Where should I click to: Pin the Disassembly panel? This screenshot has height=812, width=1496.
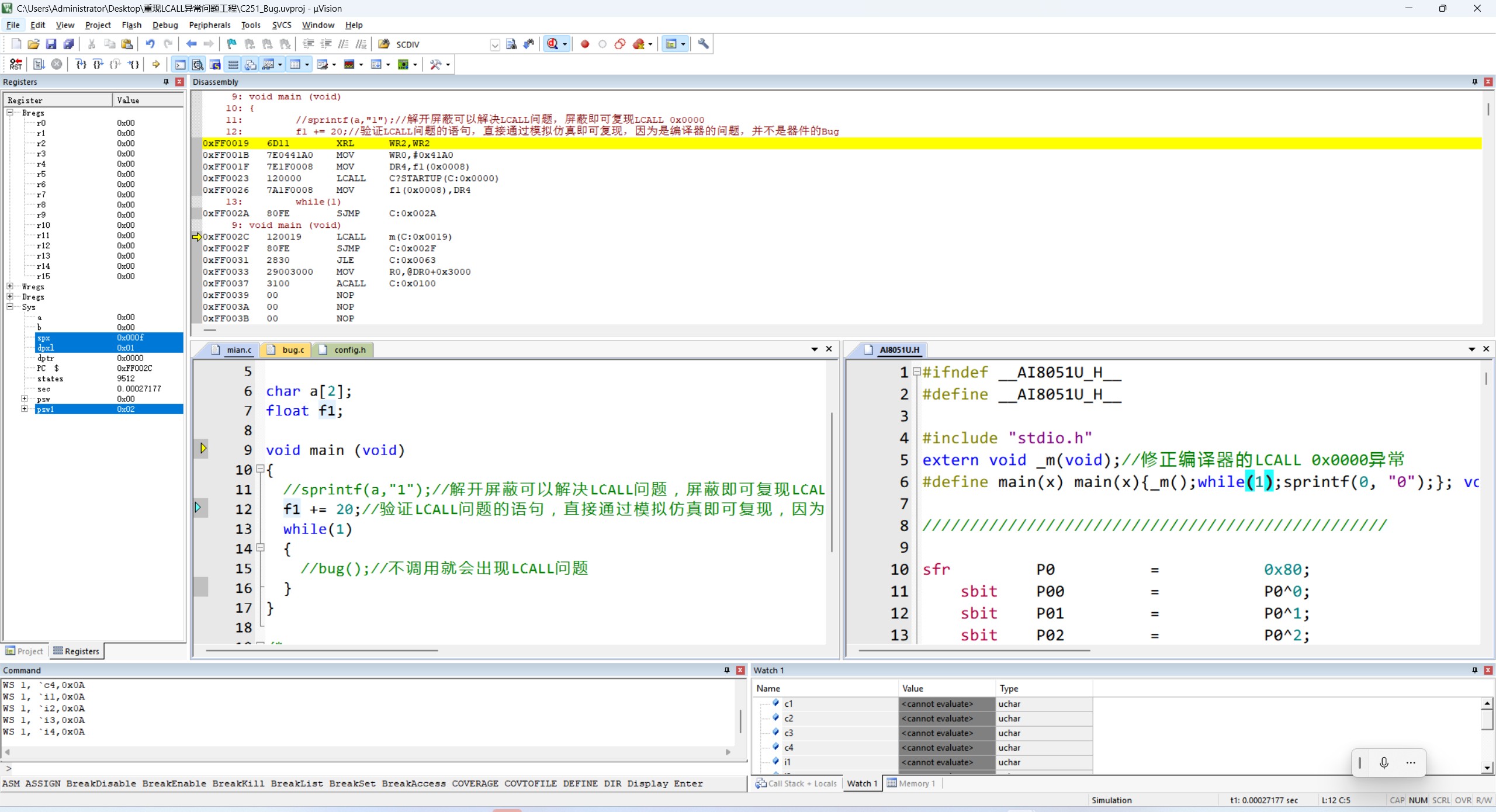tap(1475, 82)
